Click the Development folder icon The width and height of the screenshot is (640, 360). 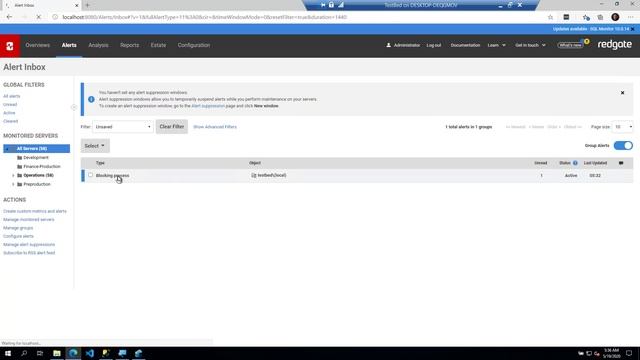(x=19, y=158)
